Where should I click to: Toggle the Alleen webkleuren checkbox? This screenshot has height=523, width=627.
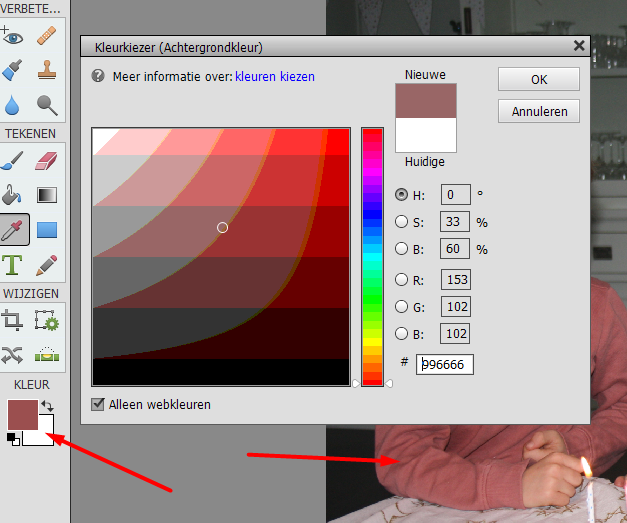click(98, 405)
